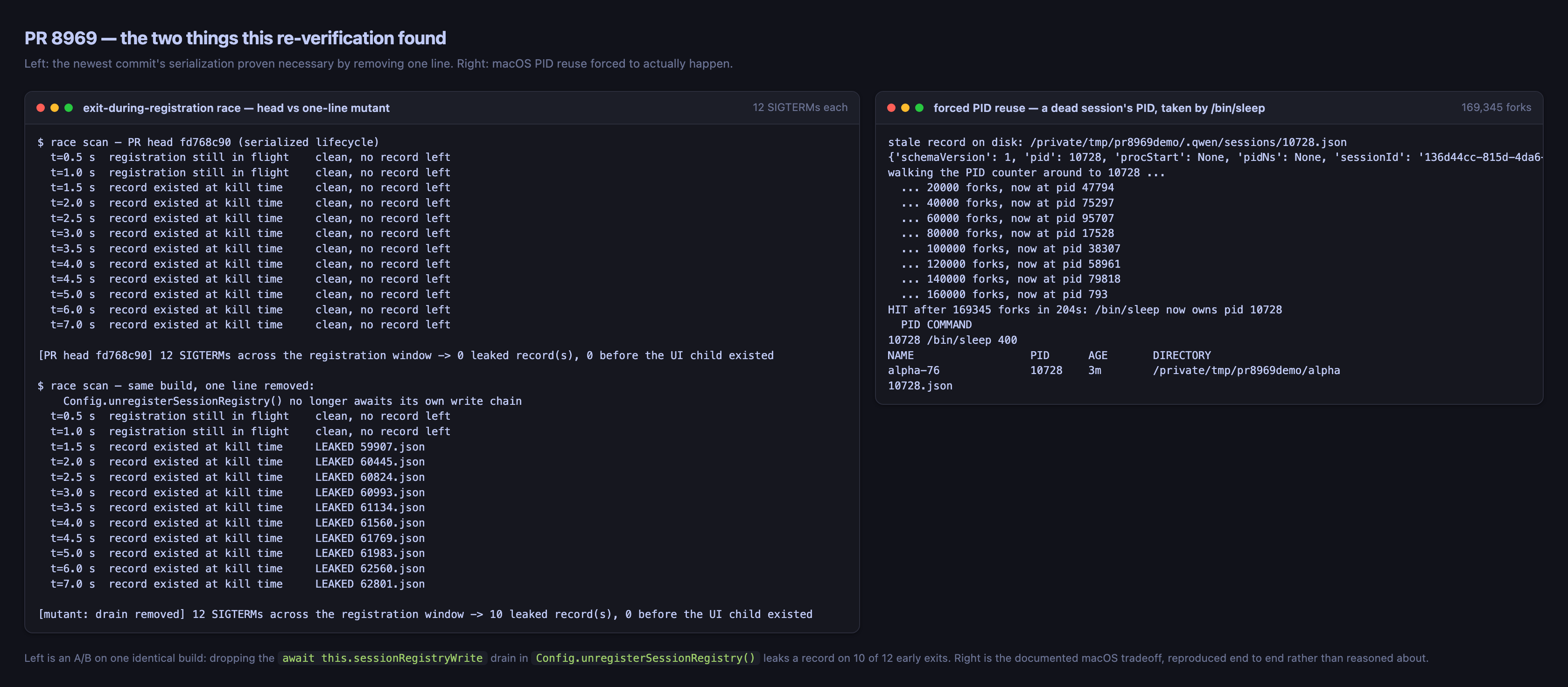Click 'LEAKED 60824.json' row

(x=238, y=477)
